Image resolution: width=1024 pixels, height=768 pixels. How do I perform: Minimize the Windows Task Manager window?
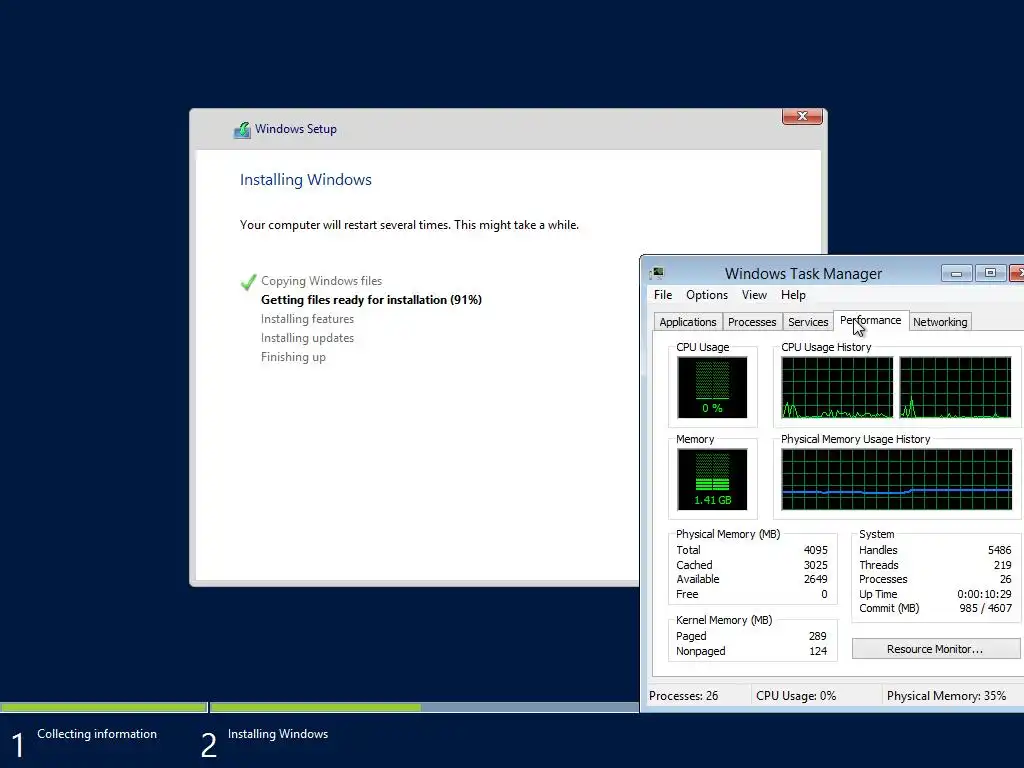[x=957, y=273]
